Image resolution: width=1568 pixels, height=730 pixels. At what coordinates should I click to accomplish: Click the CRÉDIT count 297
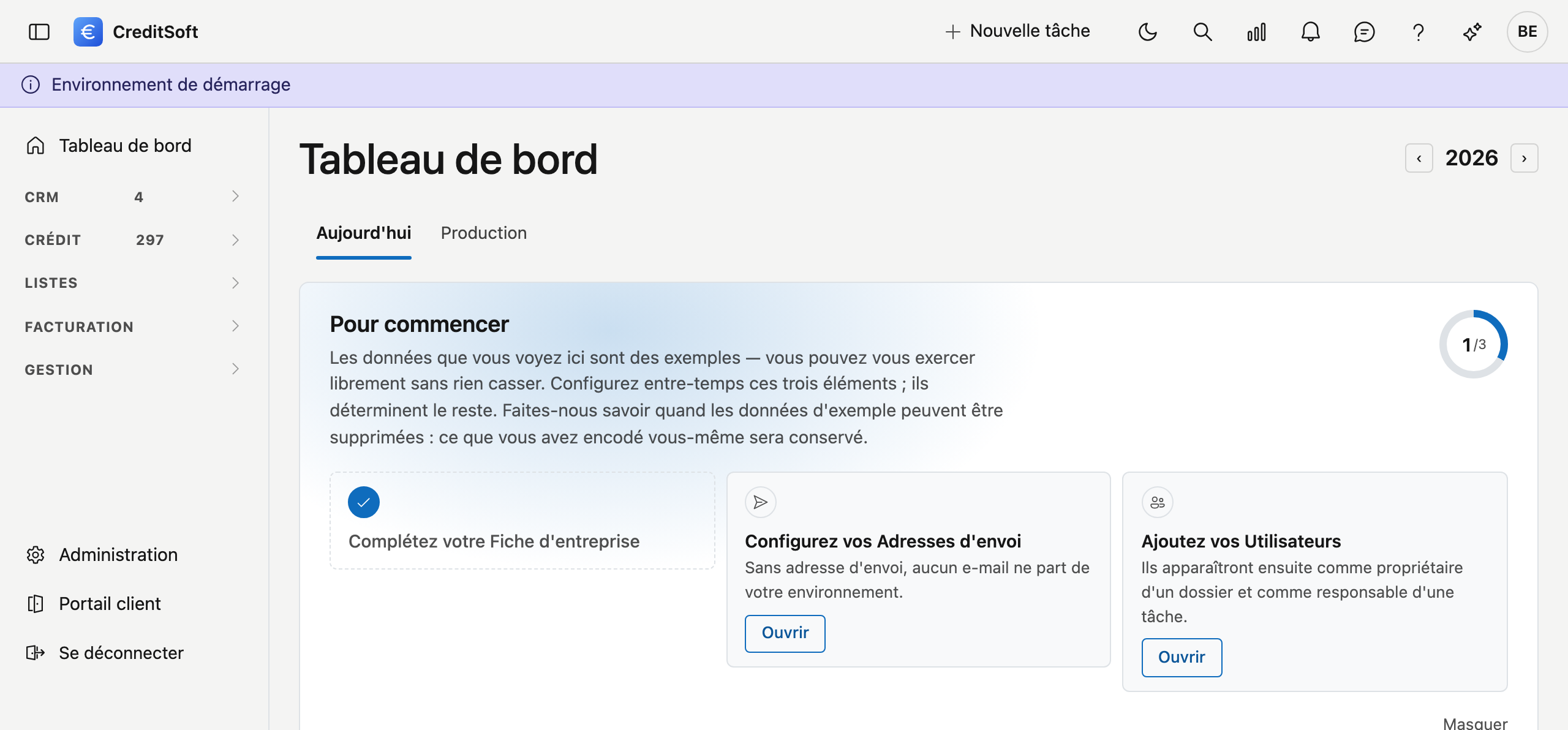(x=150, y=240)
